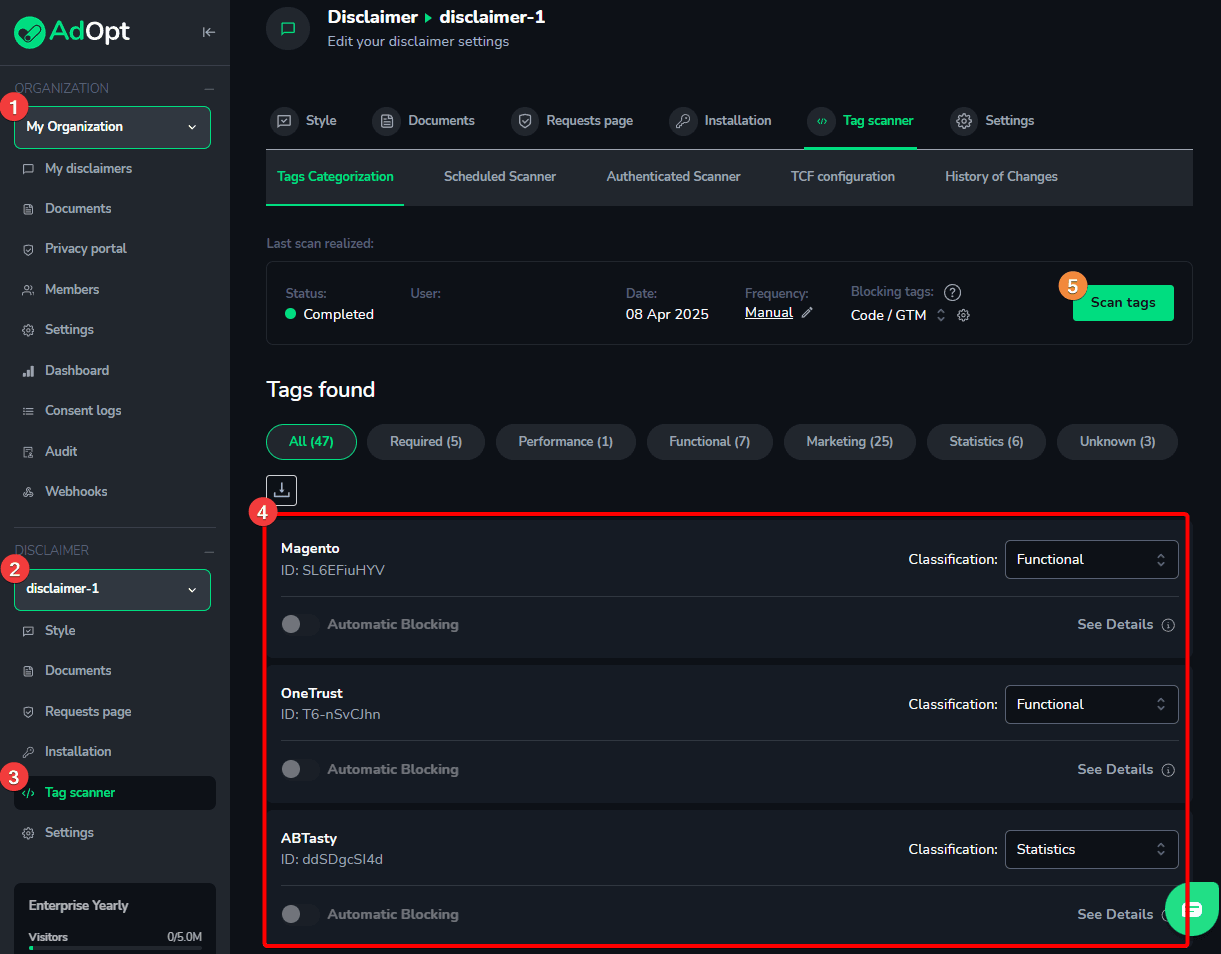Open the disclaimer-1 selector
The width and height of the screenshot is (1221, 954).
pyautogui.click(x=112, y=589)
